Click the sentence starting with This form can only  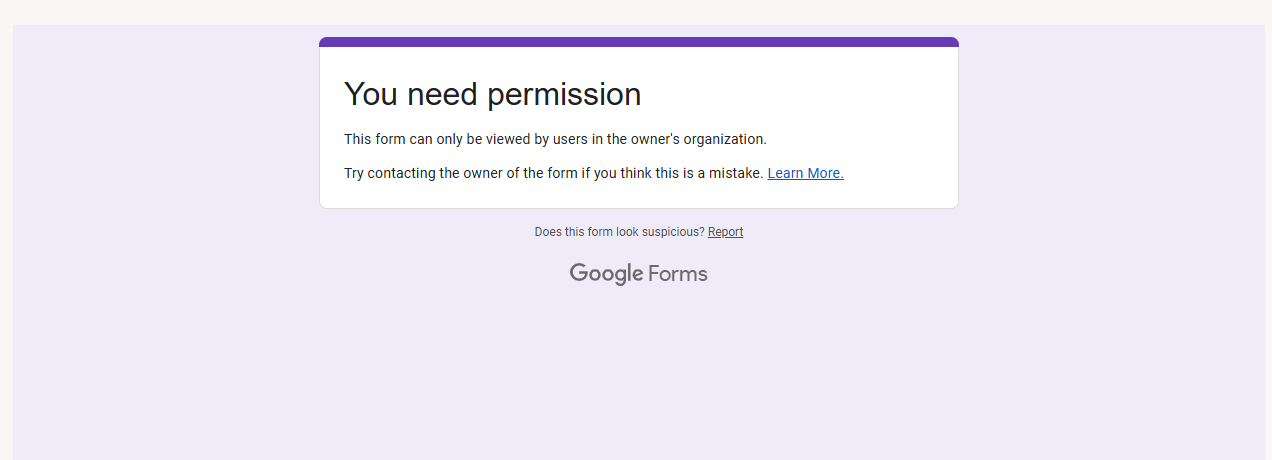coord(555,139)
